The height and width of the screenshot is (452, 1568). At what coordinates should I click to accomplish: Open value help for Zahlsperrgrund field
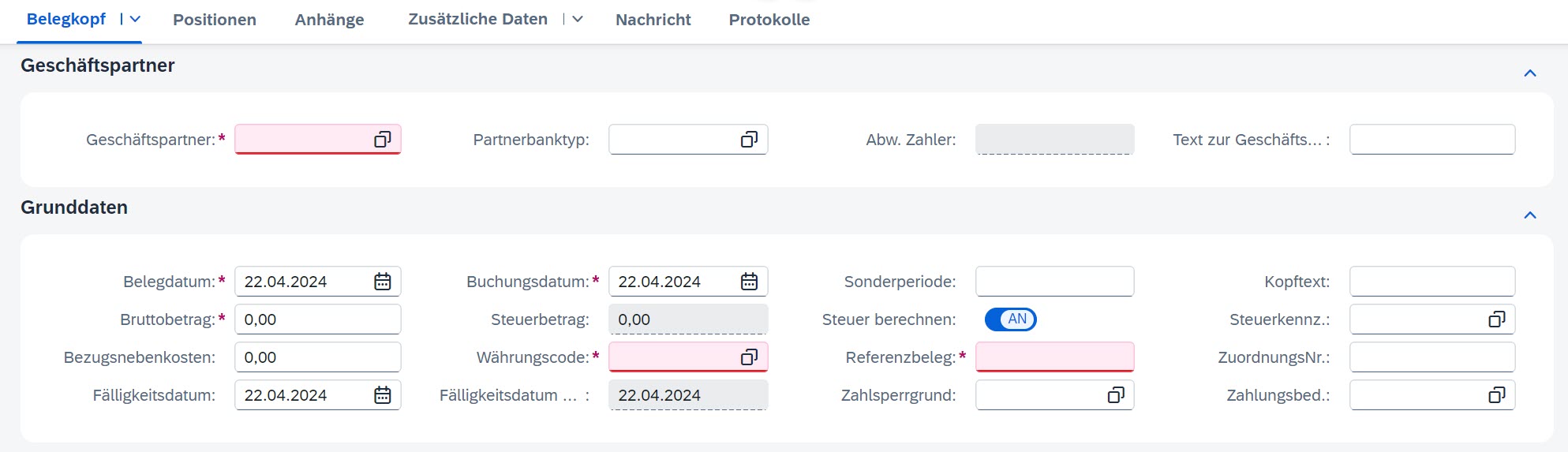[x=1116, y=395]
